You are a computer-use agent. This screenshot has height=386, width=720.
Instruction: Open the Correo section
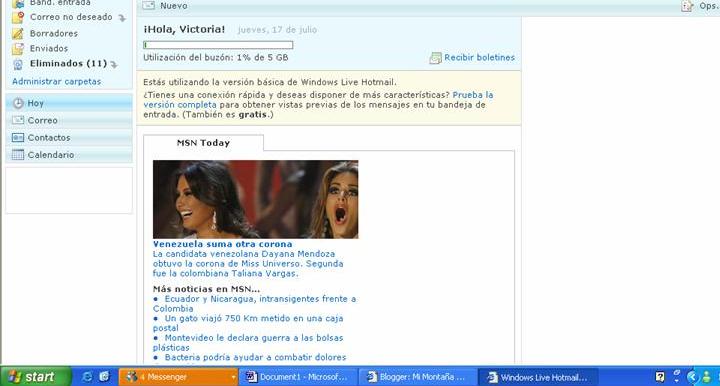click(69, 120)
